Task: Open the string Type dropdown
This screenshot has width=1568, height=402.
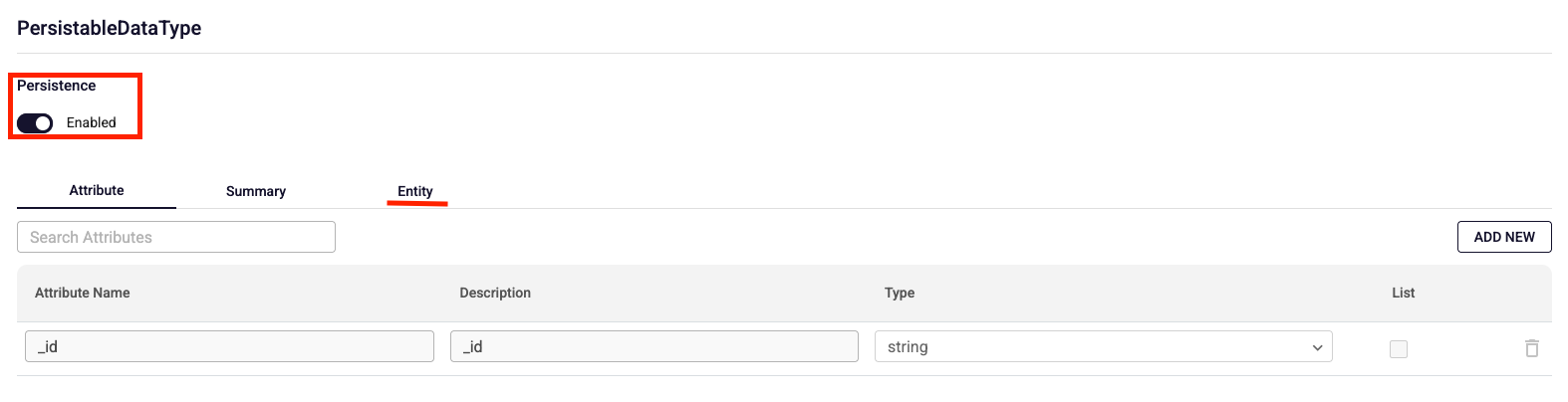Action: click(x=1102, y=346)
